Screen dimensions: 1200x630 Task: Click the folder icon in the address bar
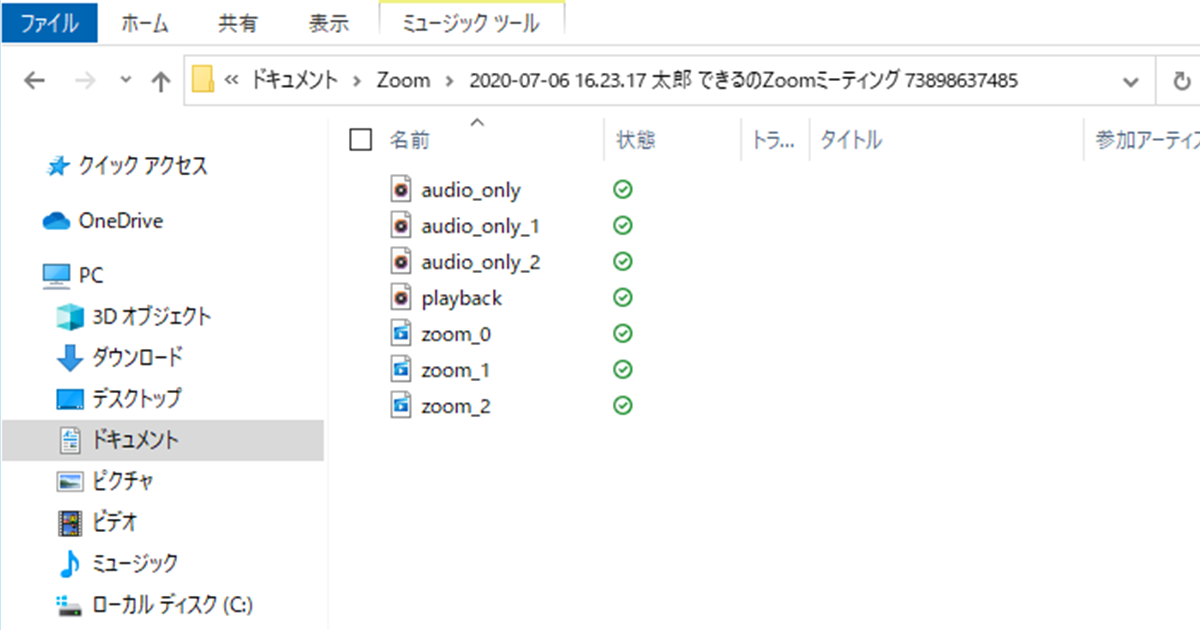(x=203, y=81)
